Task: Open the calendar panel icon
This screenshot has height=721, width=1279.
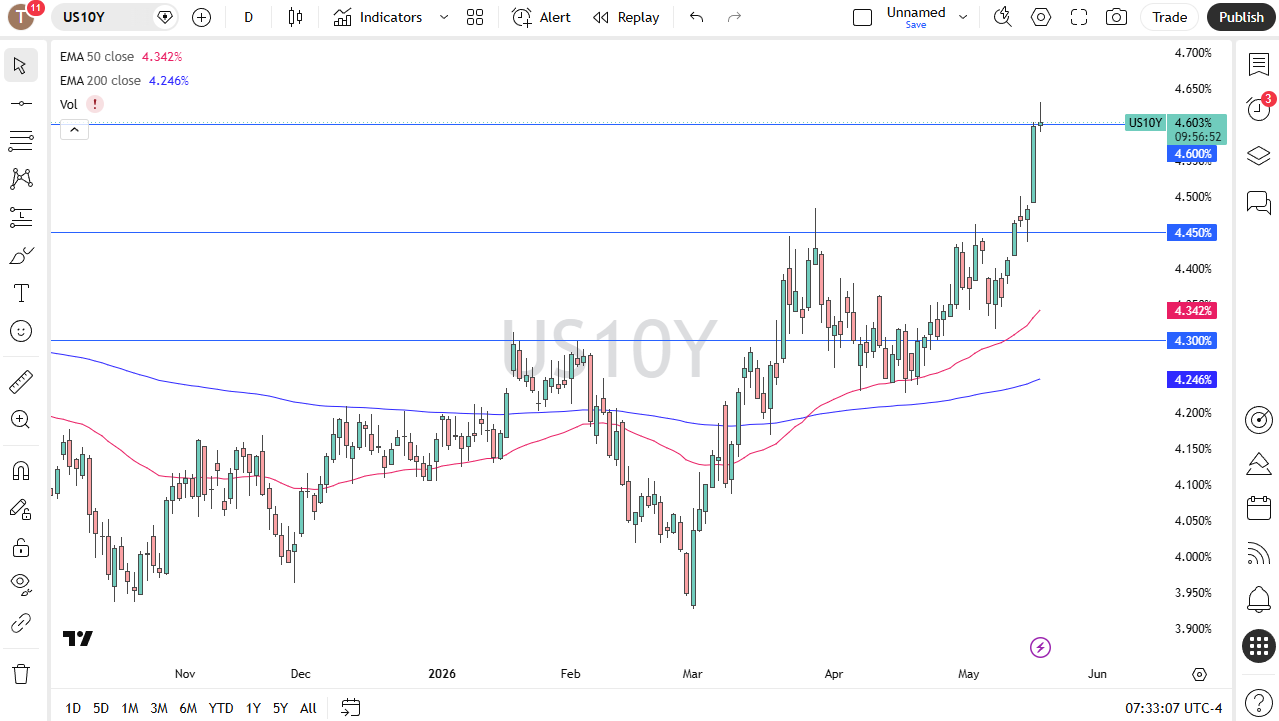Action: point(1259,508)
